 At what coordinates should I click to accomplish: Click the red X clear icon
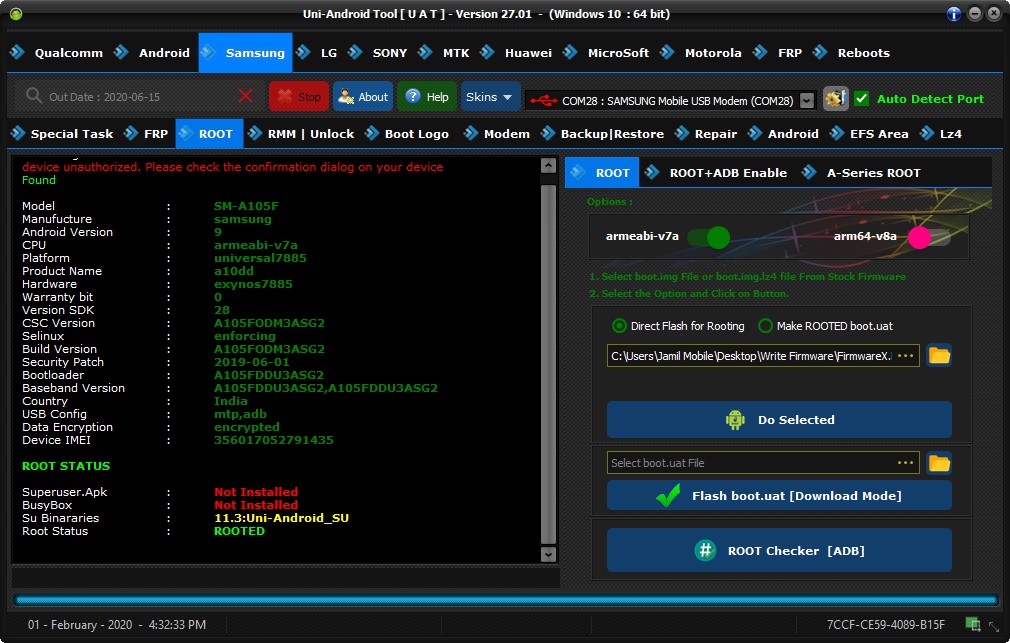point(245,97)
